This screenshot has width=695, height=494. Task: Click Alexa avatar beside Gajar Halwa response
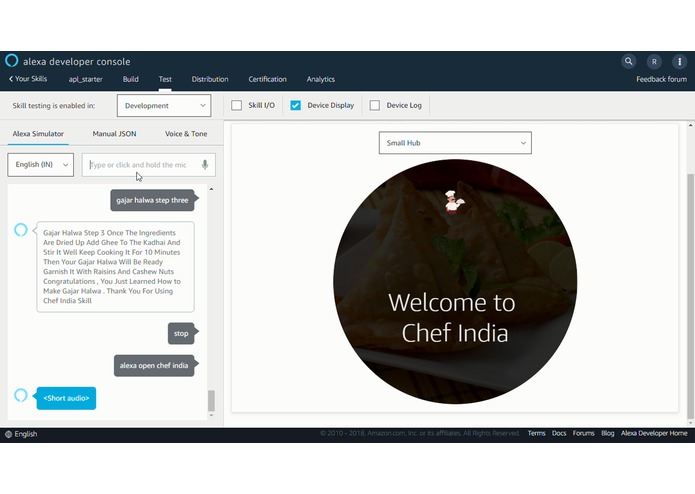(20, 229)
